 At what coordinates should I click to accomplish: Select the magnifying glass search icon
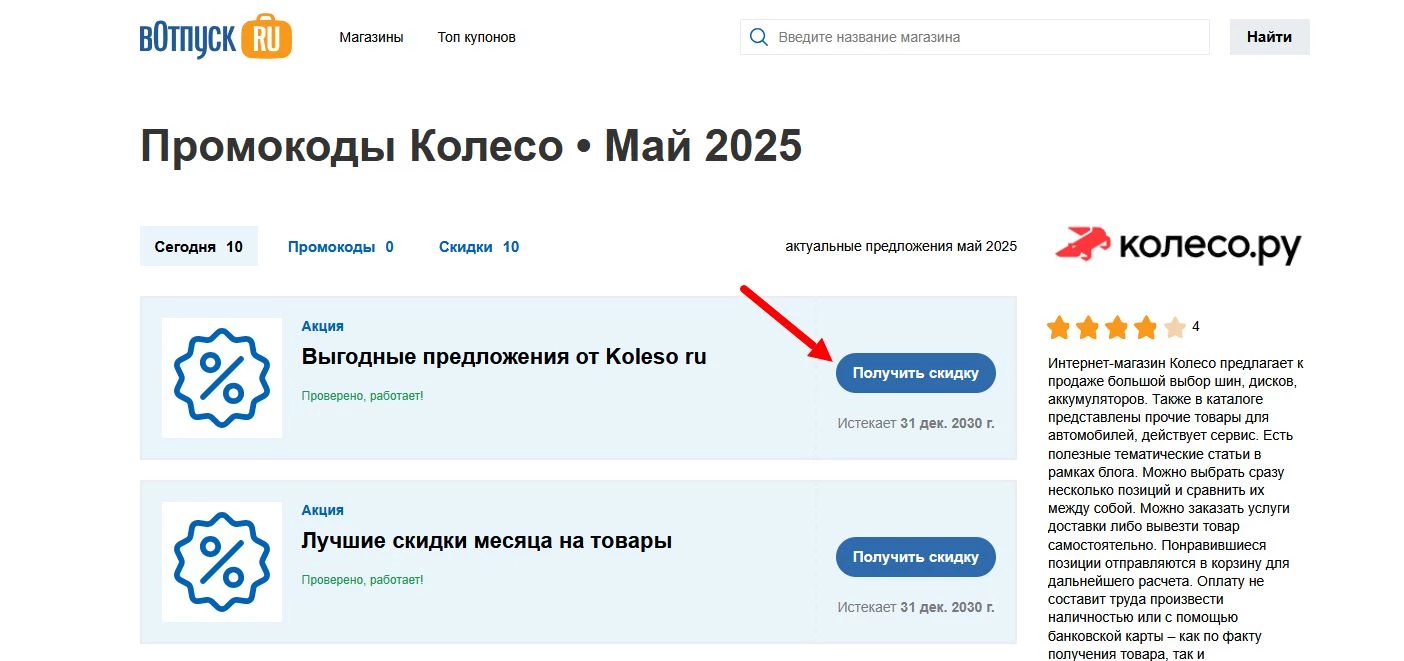758,36
